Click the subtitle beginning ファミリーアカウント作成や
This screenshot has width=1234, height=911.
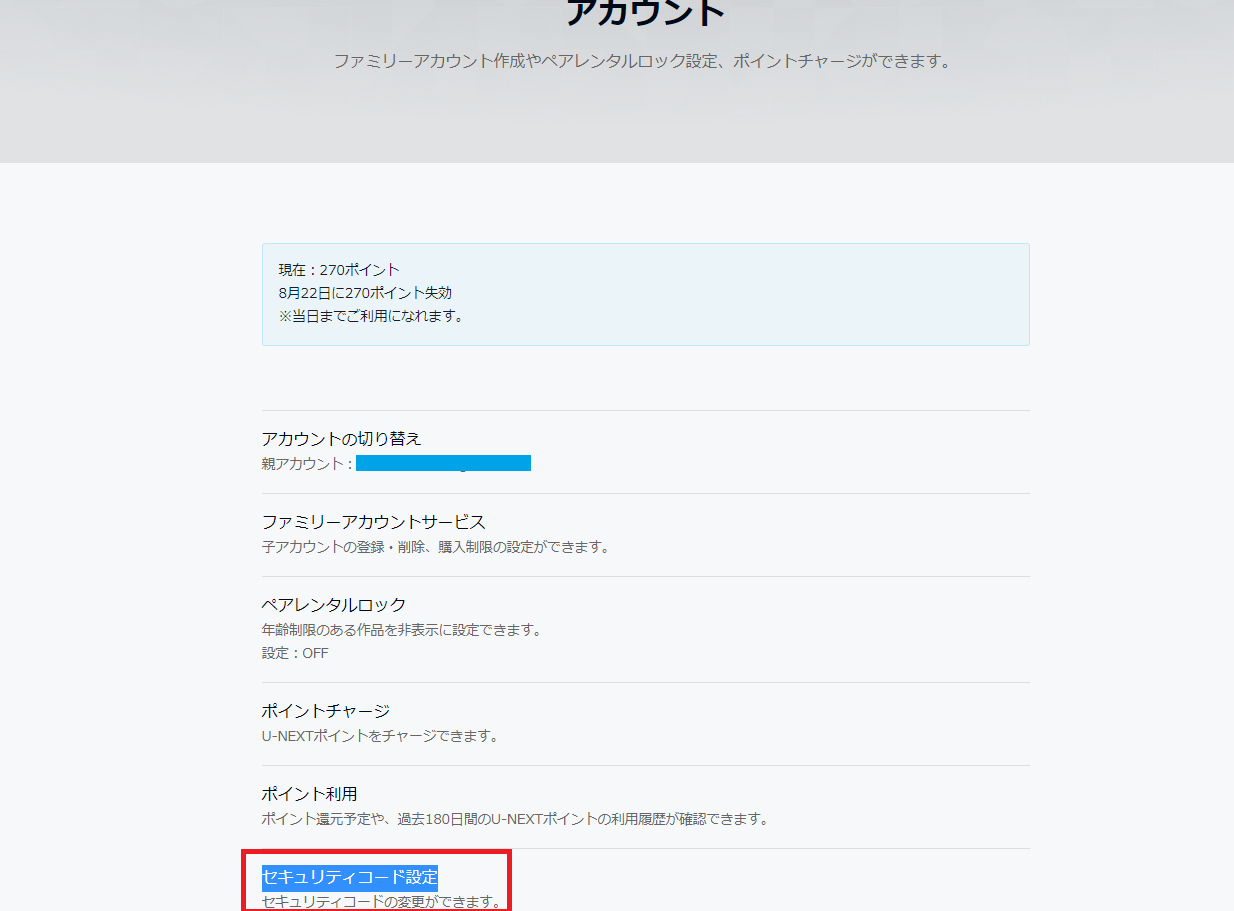(x=641, y=62)
